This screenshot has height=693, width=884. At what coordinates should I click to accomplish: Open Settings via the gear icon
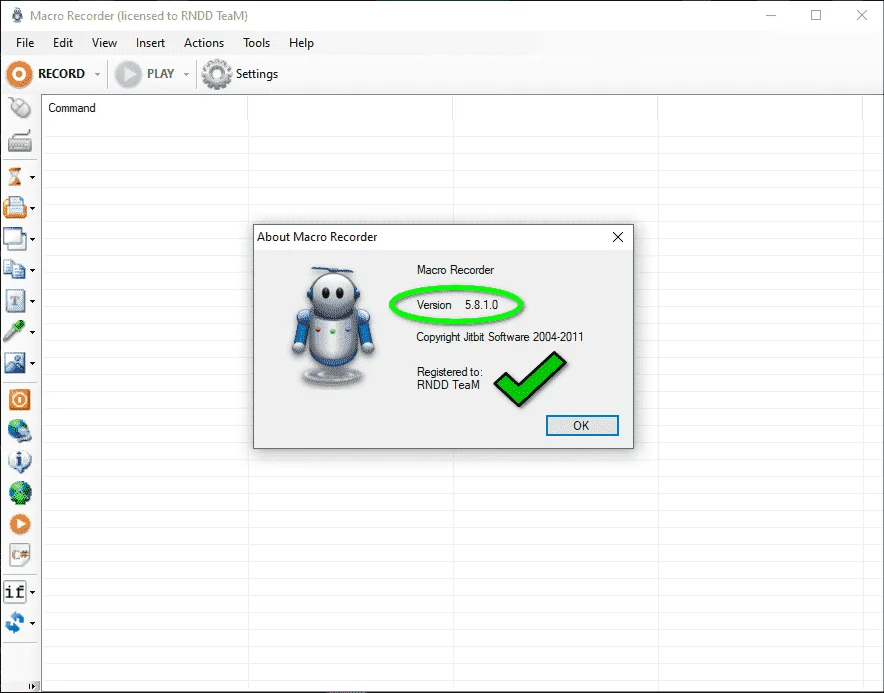click(216, 74)
